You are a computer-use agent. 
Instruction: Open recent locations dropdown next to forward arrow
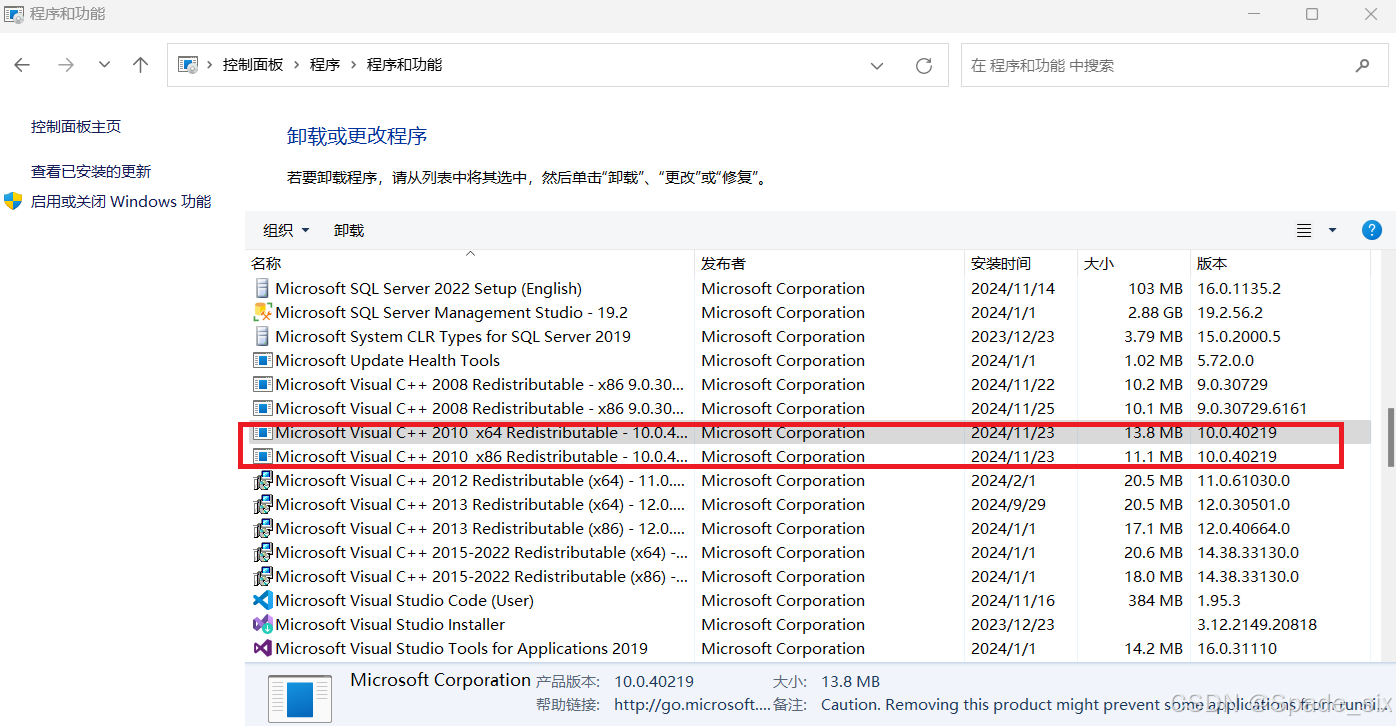point(103,64)
